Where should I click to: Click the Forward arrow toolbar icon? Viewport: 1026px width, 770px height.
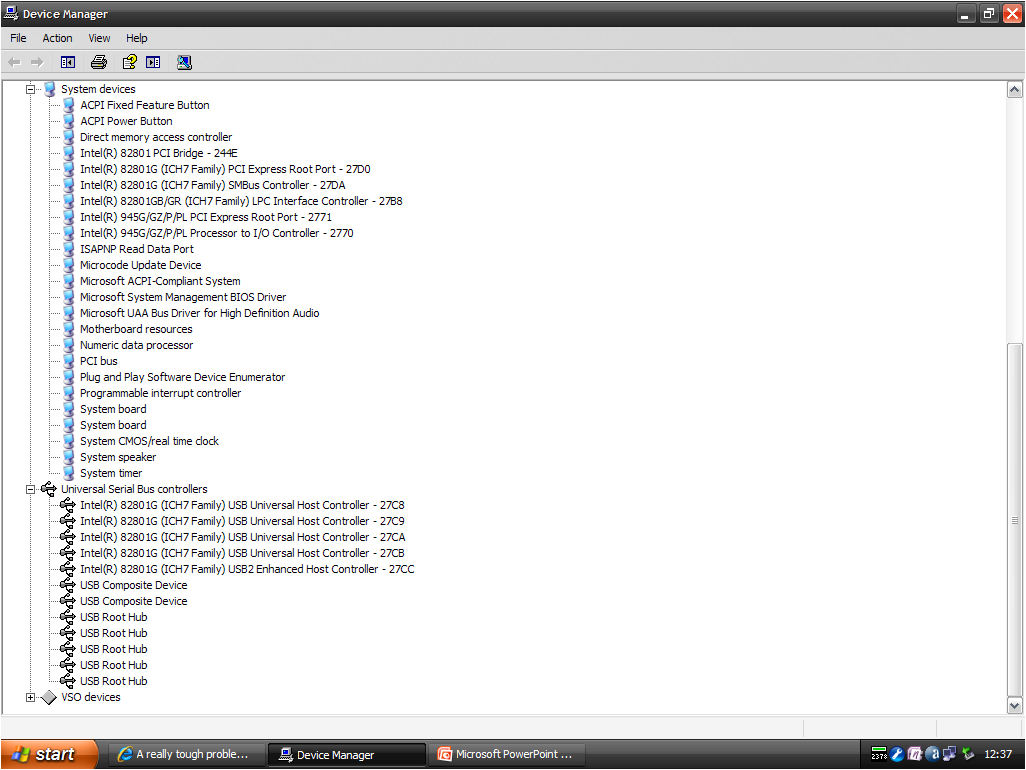[37, 62]
